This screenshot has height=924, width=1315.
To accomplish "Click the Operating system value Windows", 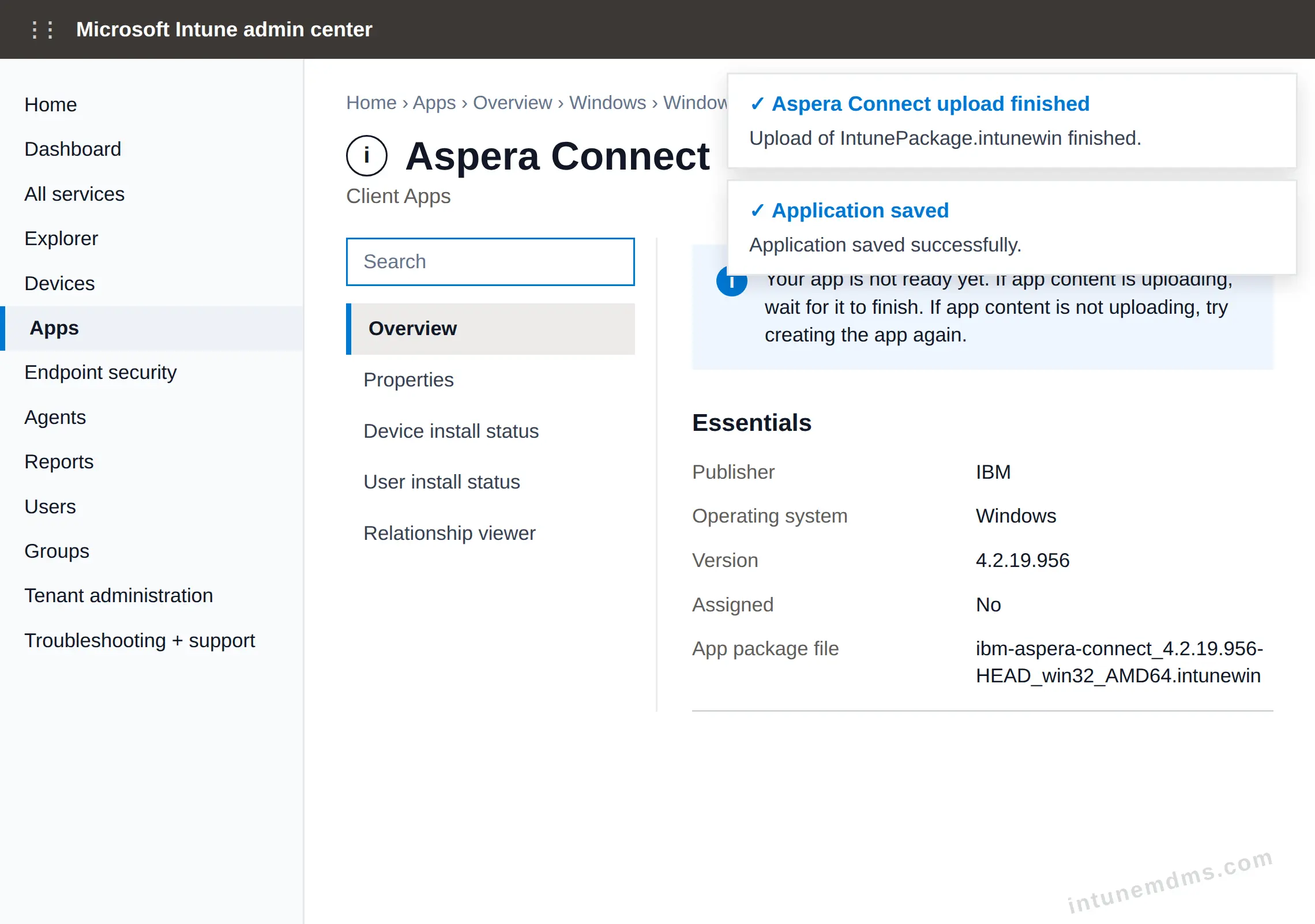I will (1016, 516).
